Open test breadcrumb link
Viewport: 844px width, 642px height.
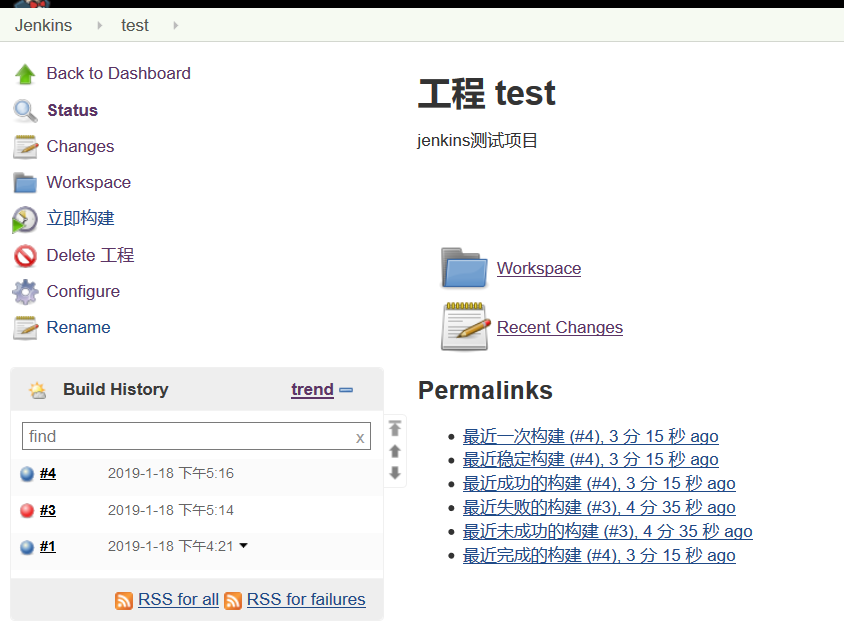coord(135,25)
